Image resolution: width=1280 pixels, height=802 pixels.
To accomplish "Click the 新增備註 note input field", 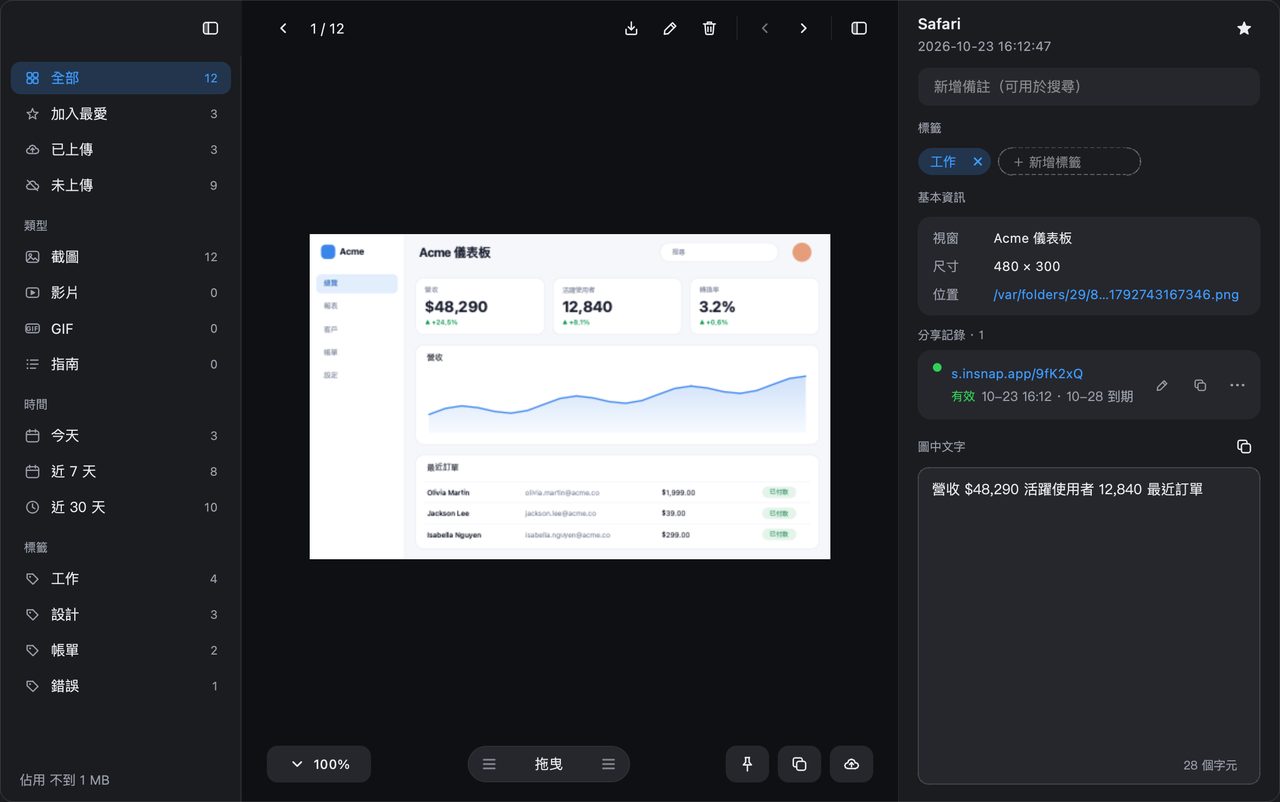I will (1089, 87).
